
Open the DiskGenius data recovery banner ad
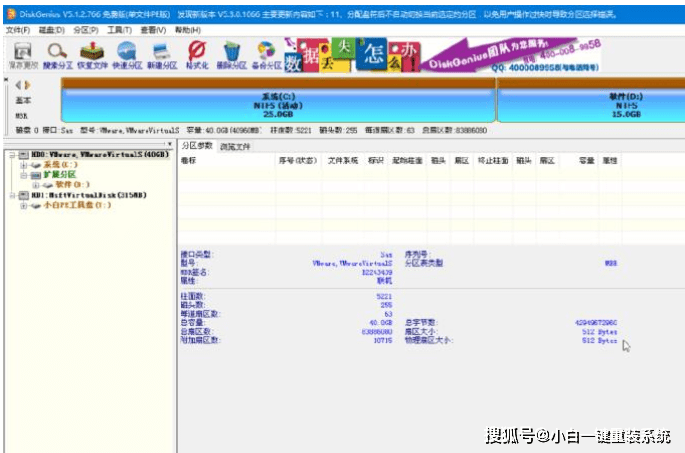(443, 55)
